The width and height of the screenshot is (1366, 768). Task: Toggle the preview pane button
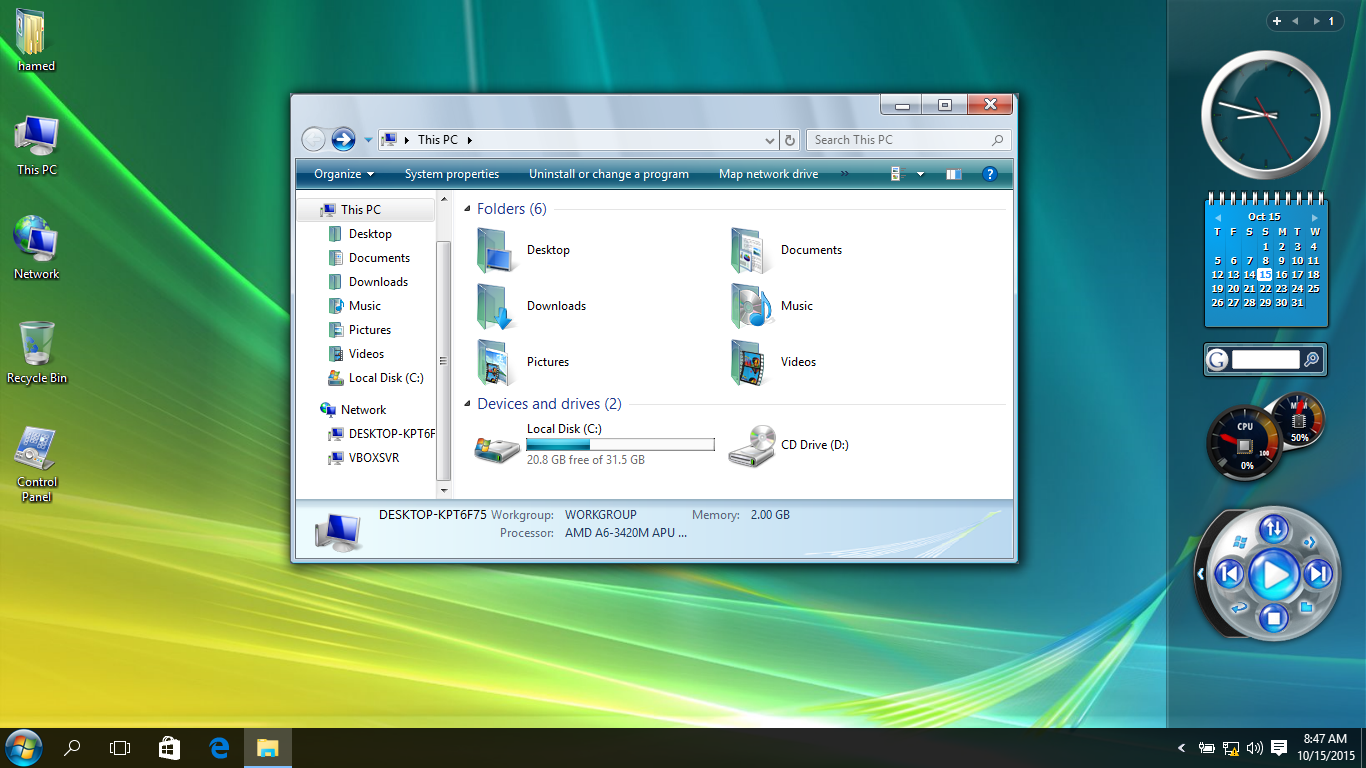click(x=953, y=174)
